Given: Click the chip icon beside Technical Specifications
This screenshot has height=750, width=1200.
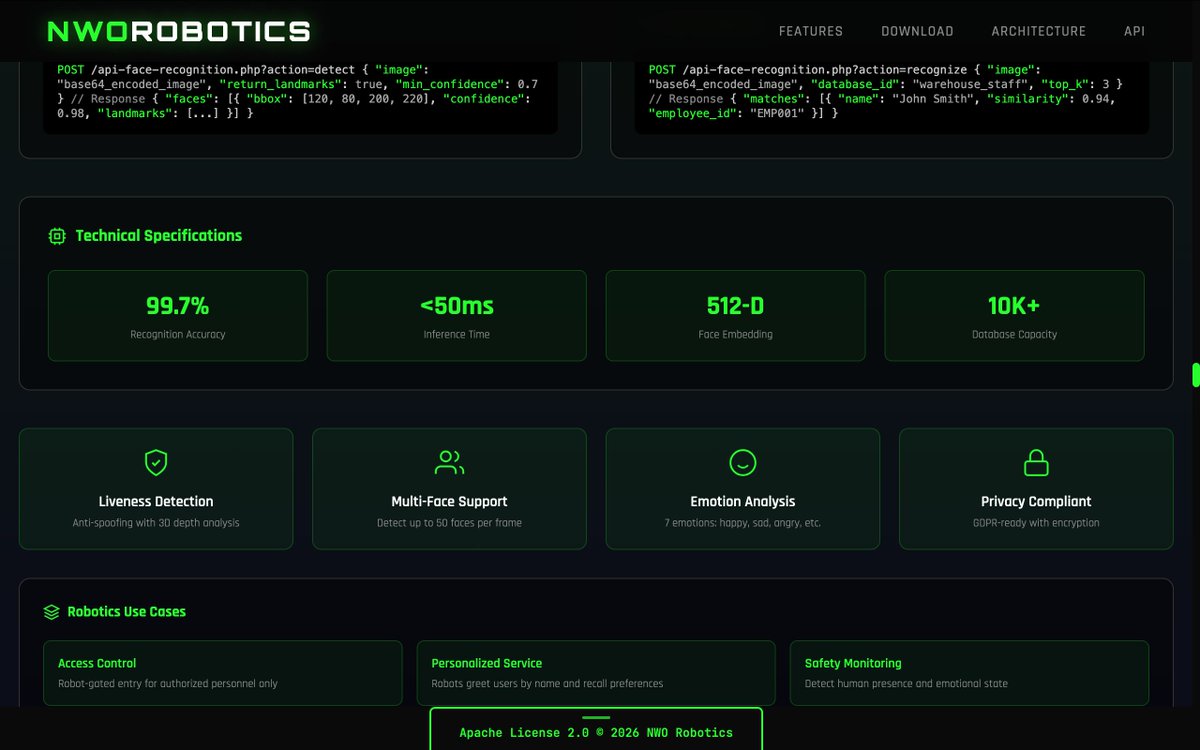Looking at the screenshot, I should point(57,236).
